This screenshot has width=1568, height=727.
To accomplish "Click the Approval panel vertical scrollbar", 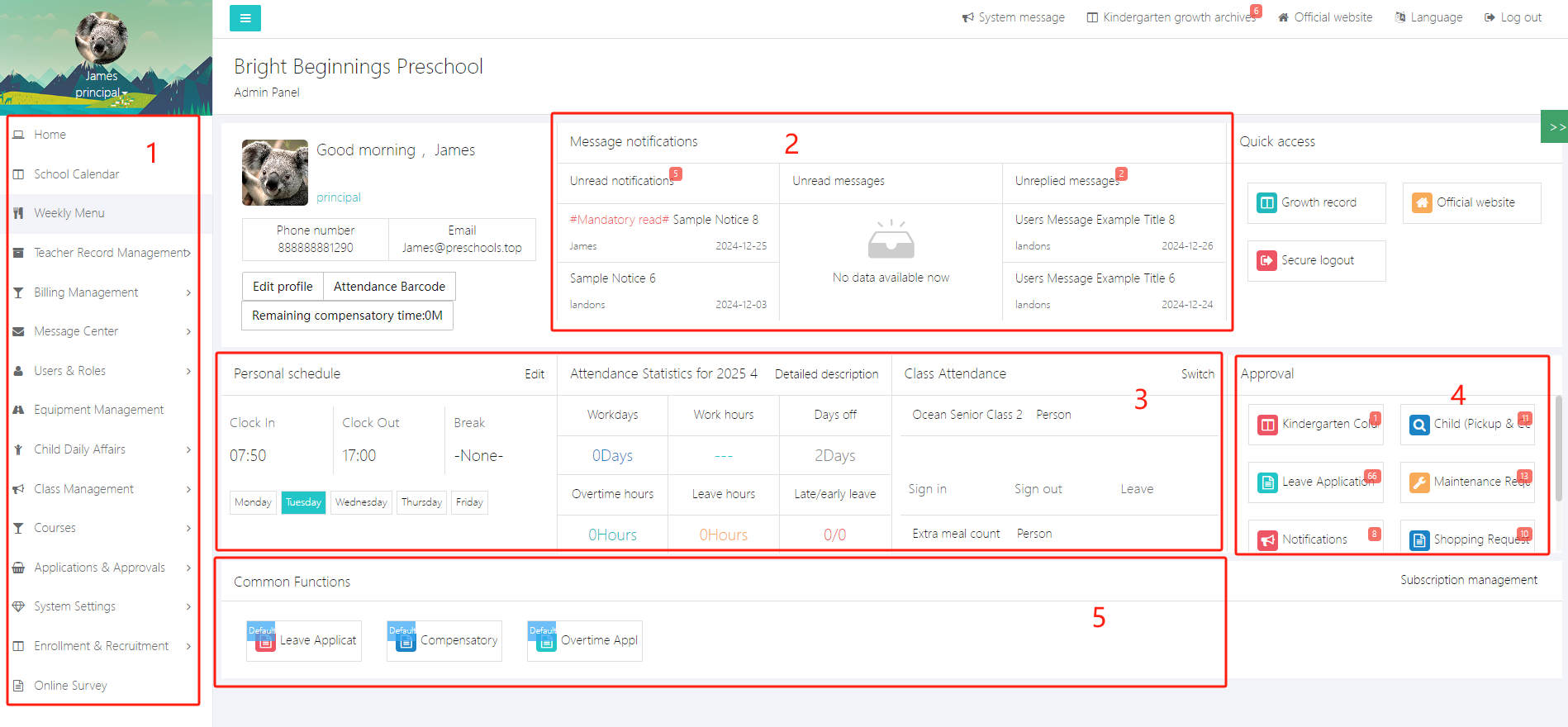I will point(1558,446).
